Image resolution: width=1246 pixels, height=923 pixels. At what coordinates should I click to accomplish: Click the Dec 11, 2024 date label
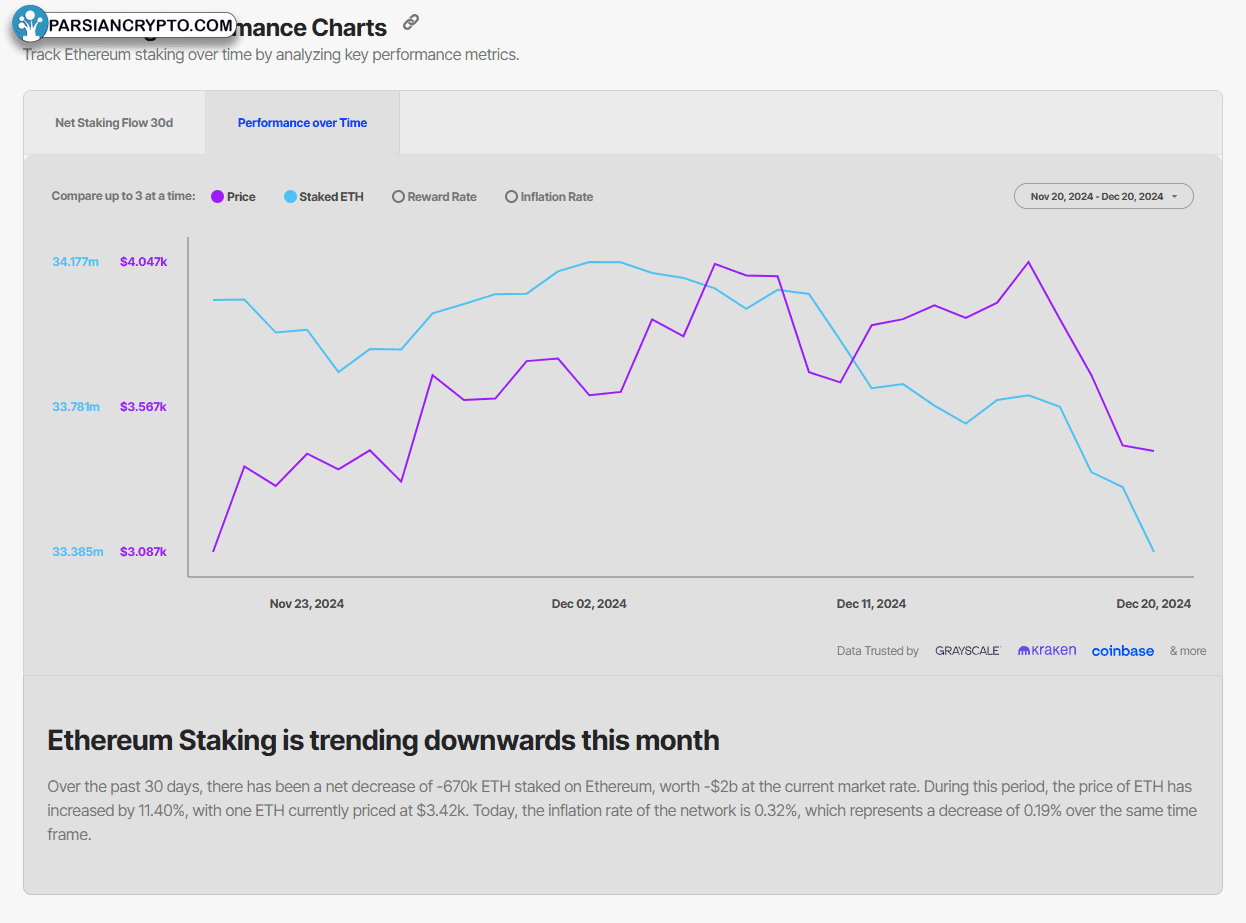tap(871, 604)
